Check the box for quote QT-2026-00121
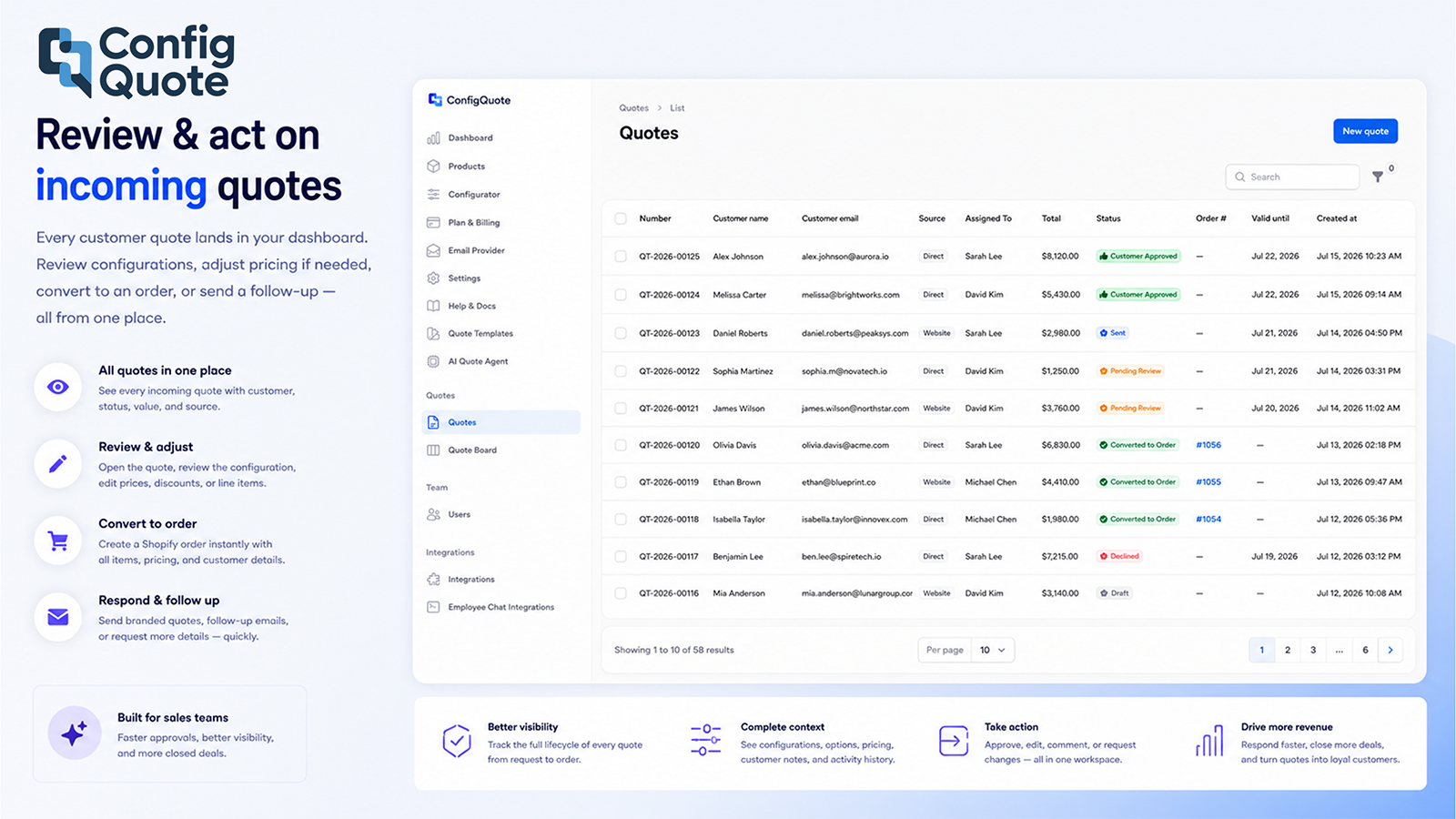The image size is (1456, 819). click(621, 409)
